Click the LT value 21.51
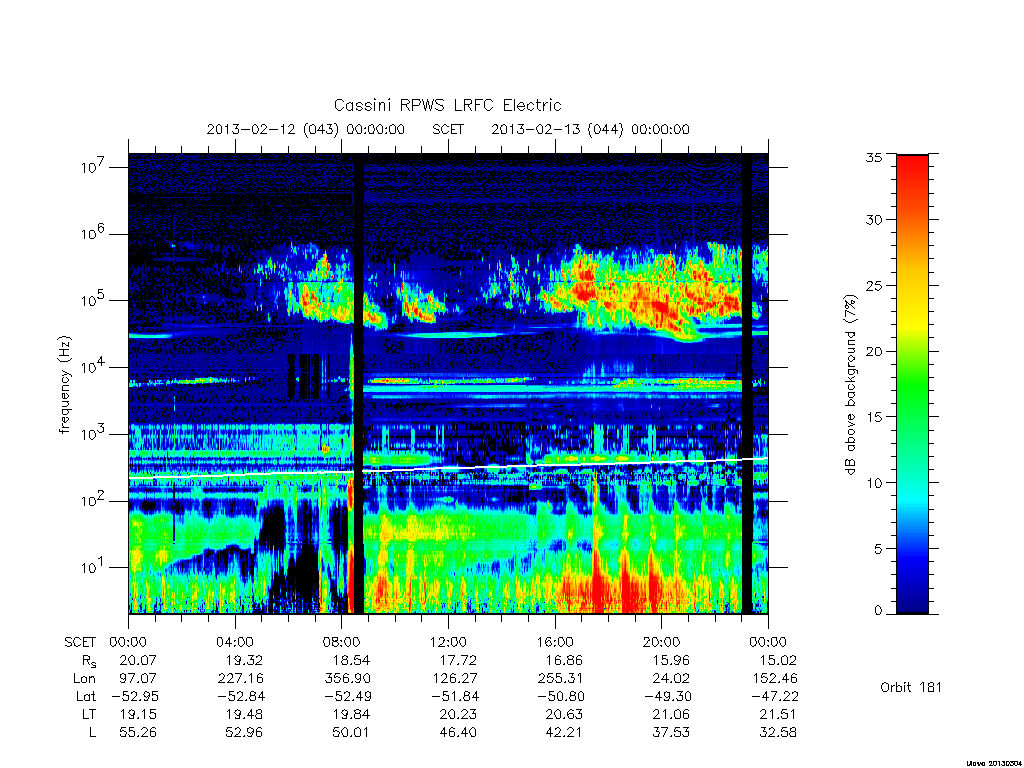The height and width of the screenshot is (768, 1024). pyautogui.click(x=778, y=714)
